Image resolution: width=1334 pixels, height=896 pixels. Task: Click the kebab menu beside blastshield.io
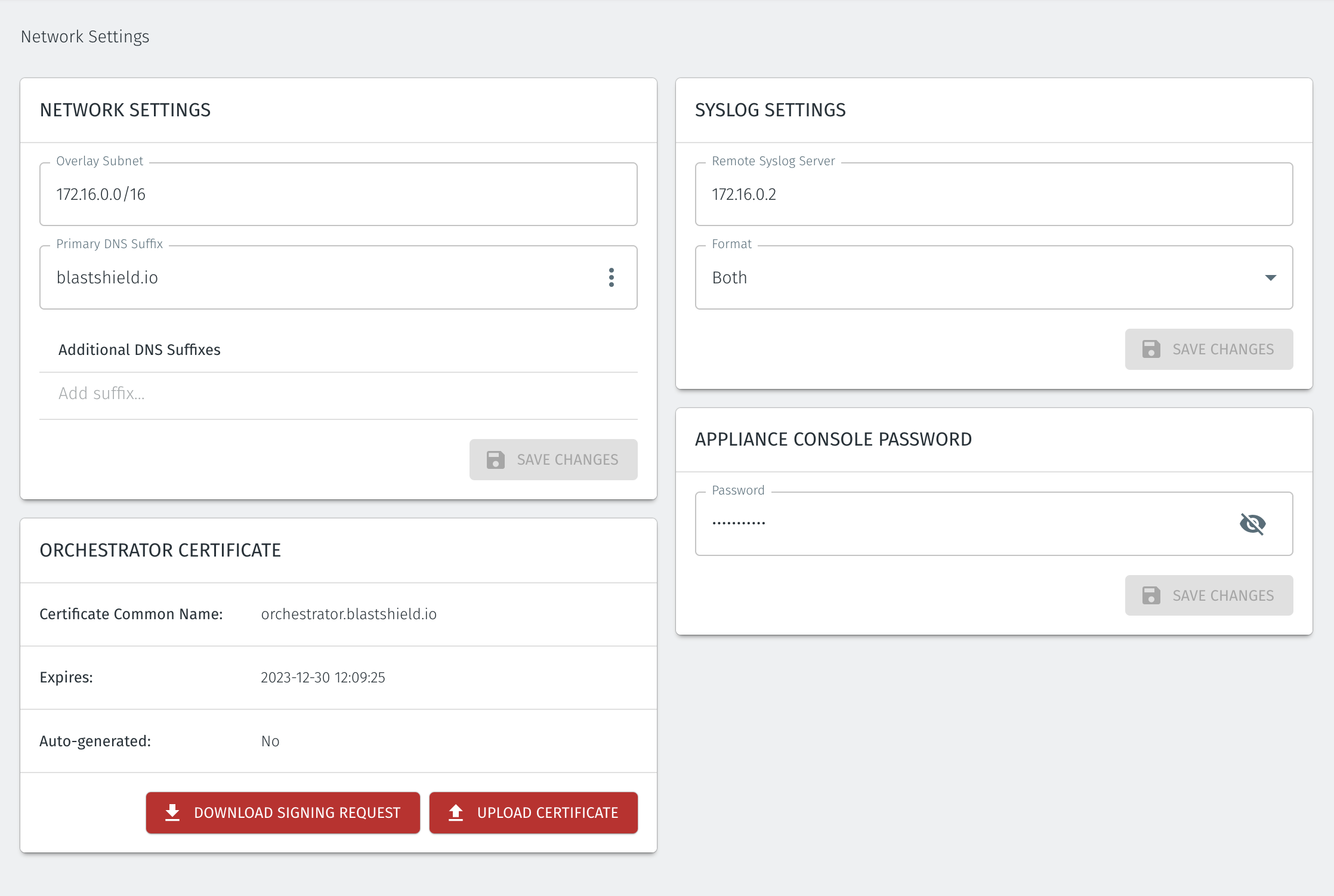point(612,277)
